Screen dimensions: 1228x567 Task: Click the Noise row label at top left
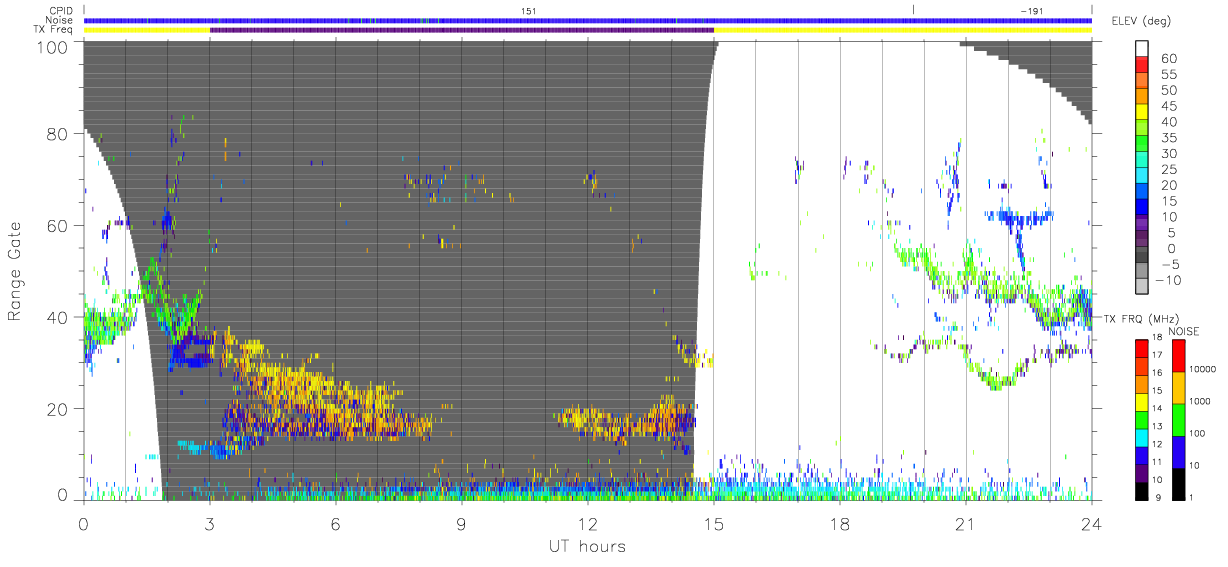coord(61,20)
